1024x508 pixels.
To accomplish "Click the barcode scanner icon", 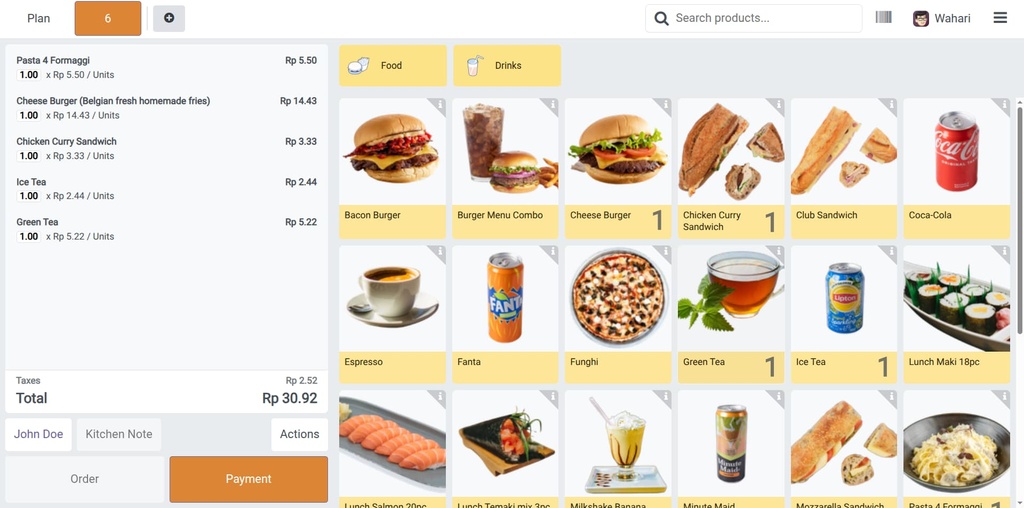I will click(x=883, y=18).
